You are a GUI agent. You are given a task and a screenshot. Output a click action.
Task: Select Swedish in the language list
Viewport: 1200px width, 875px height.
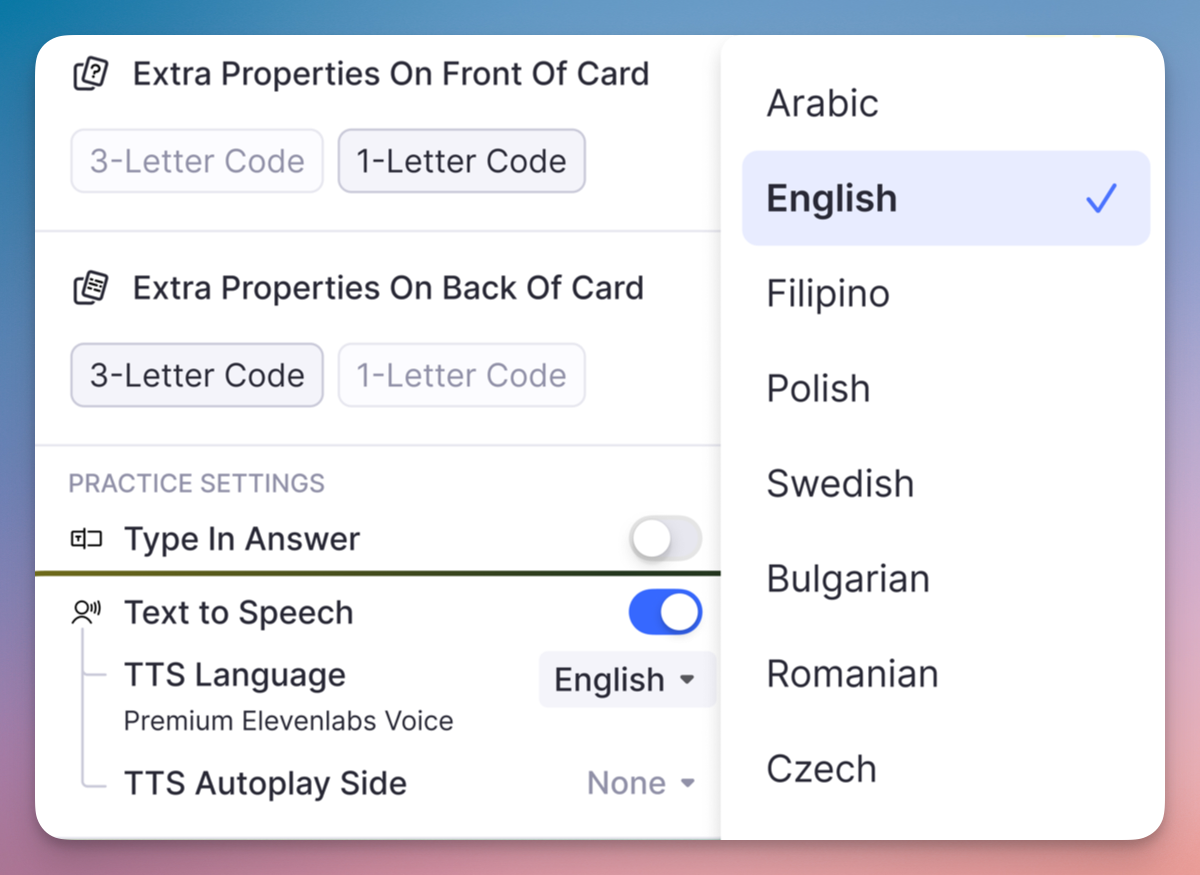(840, 484)
